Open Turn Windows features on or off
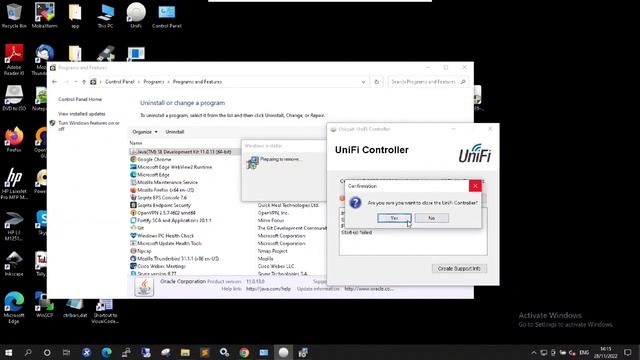Image resolution: width=640 pixels, height=360 pixels. [x=89, y=126]
